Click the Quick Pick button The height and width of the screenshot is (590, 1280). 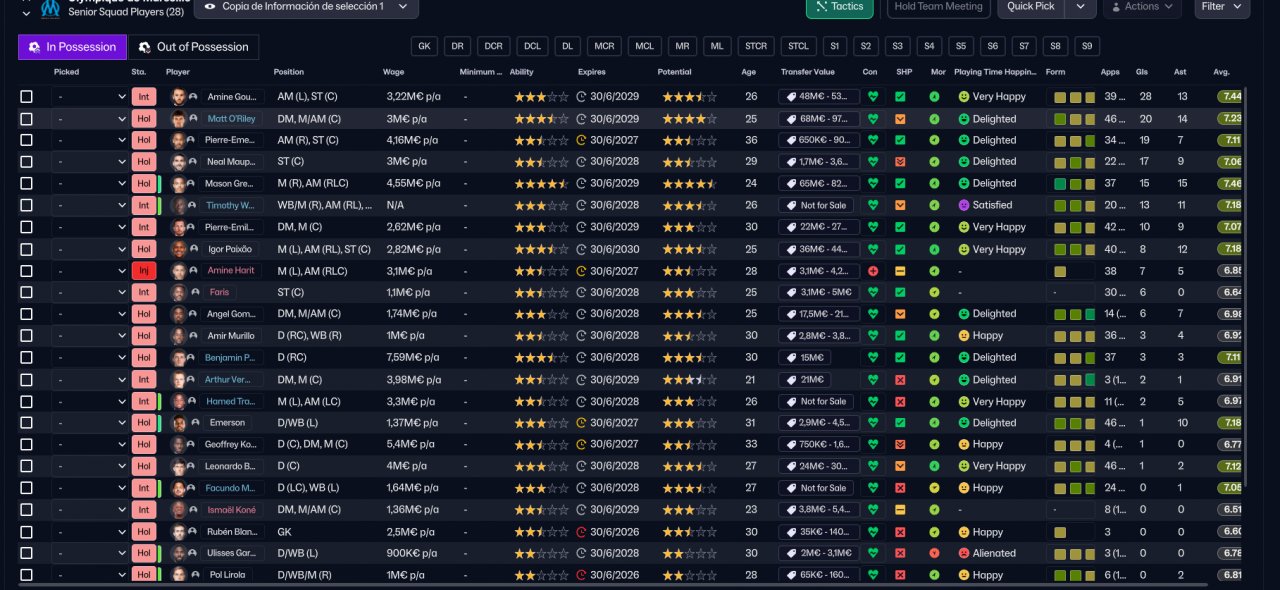(1031, 6)
